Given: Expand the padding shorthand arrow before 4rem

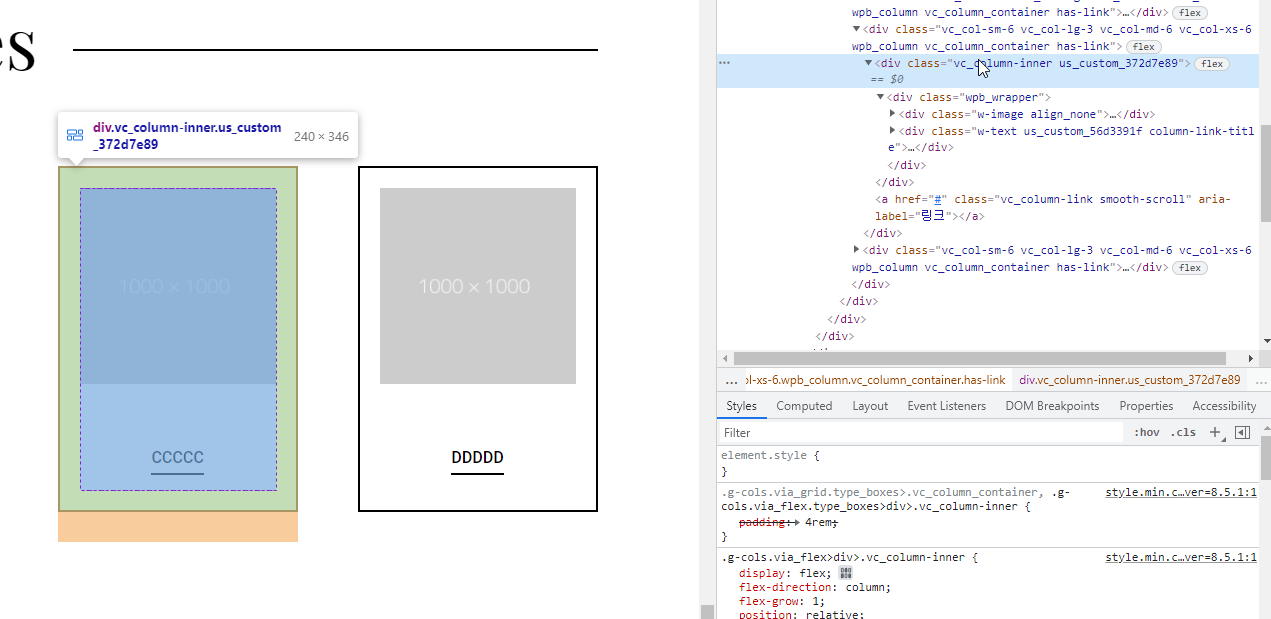Looking at the screenshot, I should (x=798, y=523).
